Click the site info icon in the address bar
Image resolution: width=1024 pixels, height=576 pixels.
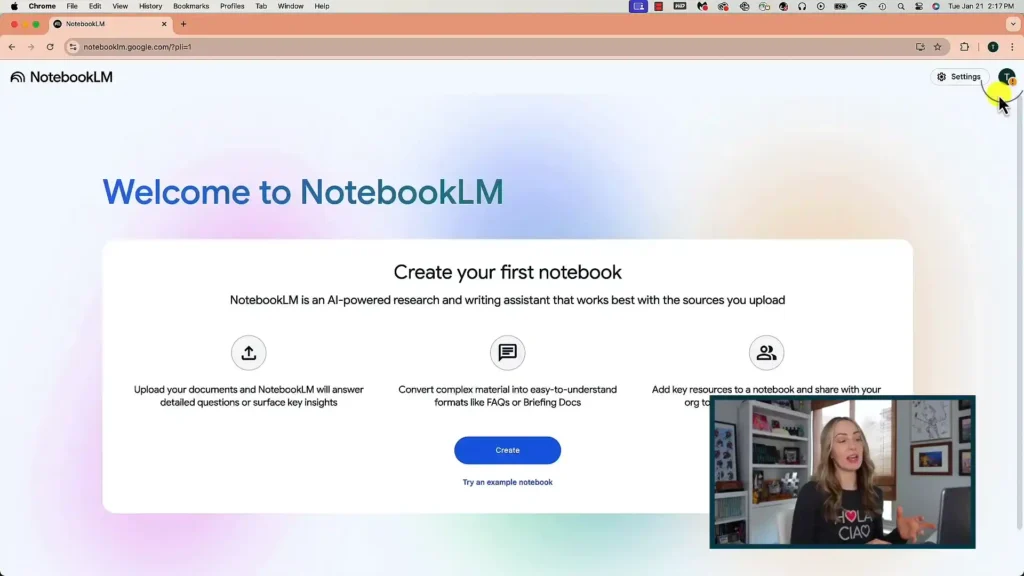75,46
